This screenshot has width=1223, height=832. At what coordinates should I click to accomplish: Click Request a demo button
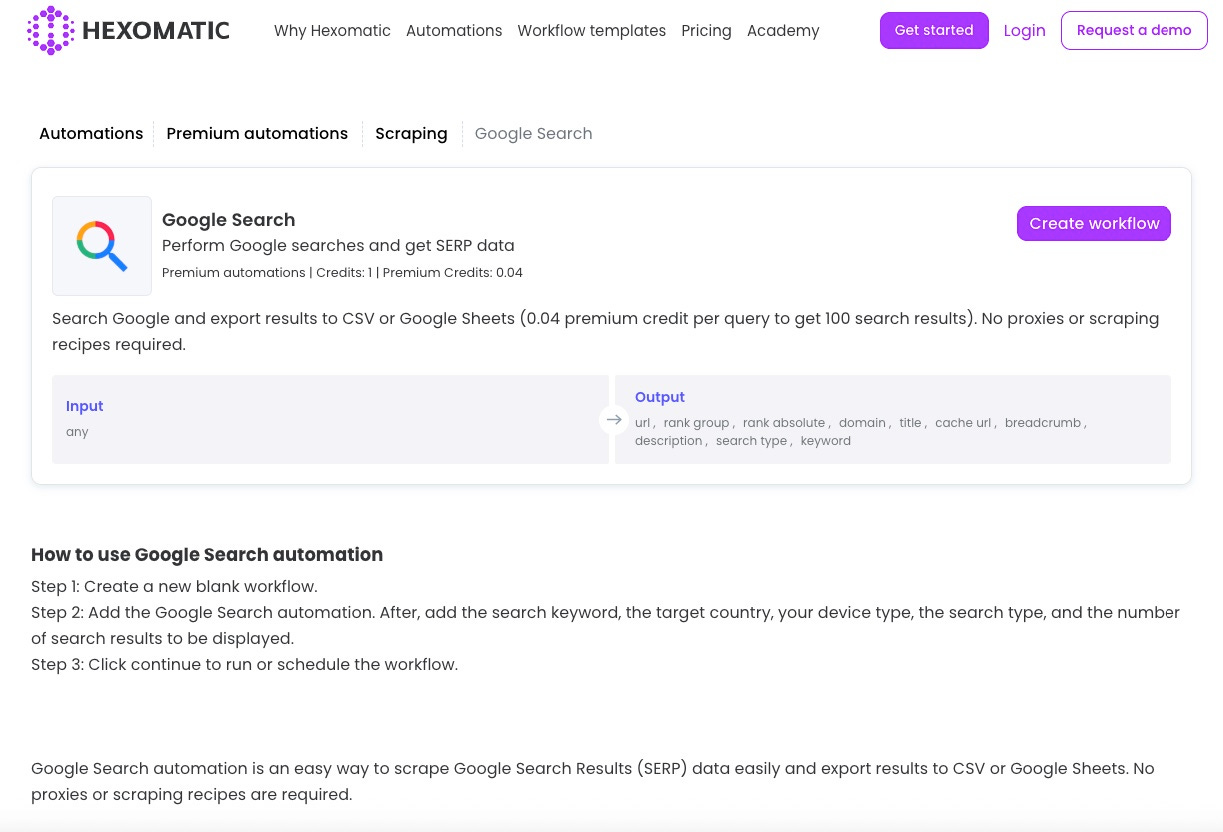[x=1134, y=30]
